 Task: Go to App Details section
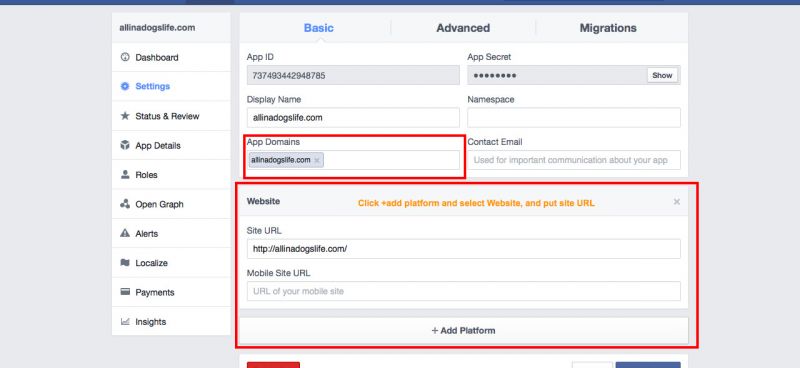(171, 145)
